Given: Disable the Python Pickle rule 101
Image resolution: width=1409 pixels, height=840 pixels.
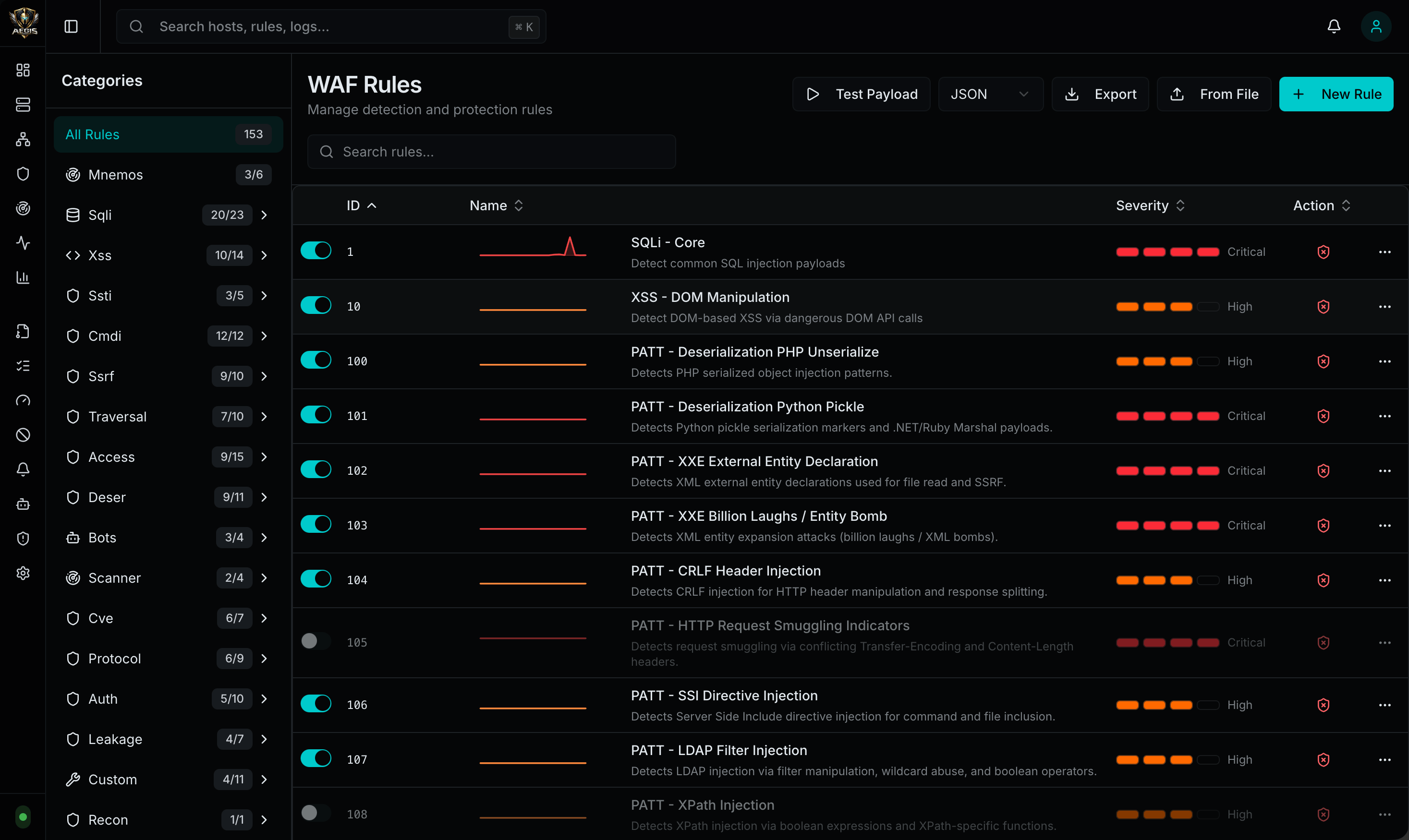Looking at the screenshot, I should (316, 414).
